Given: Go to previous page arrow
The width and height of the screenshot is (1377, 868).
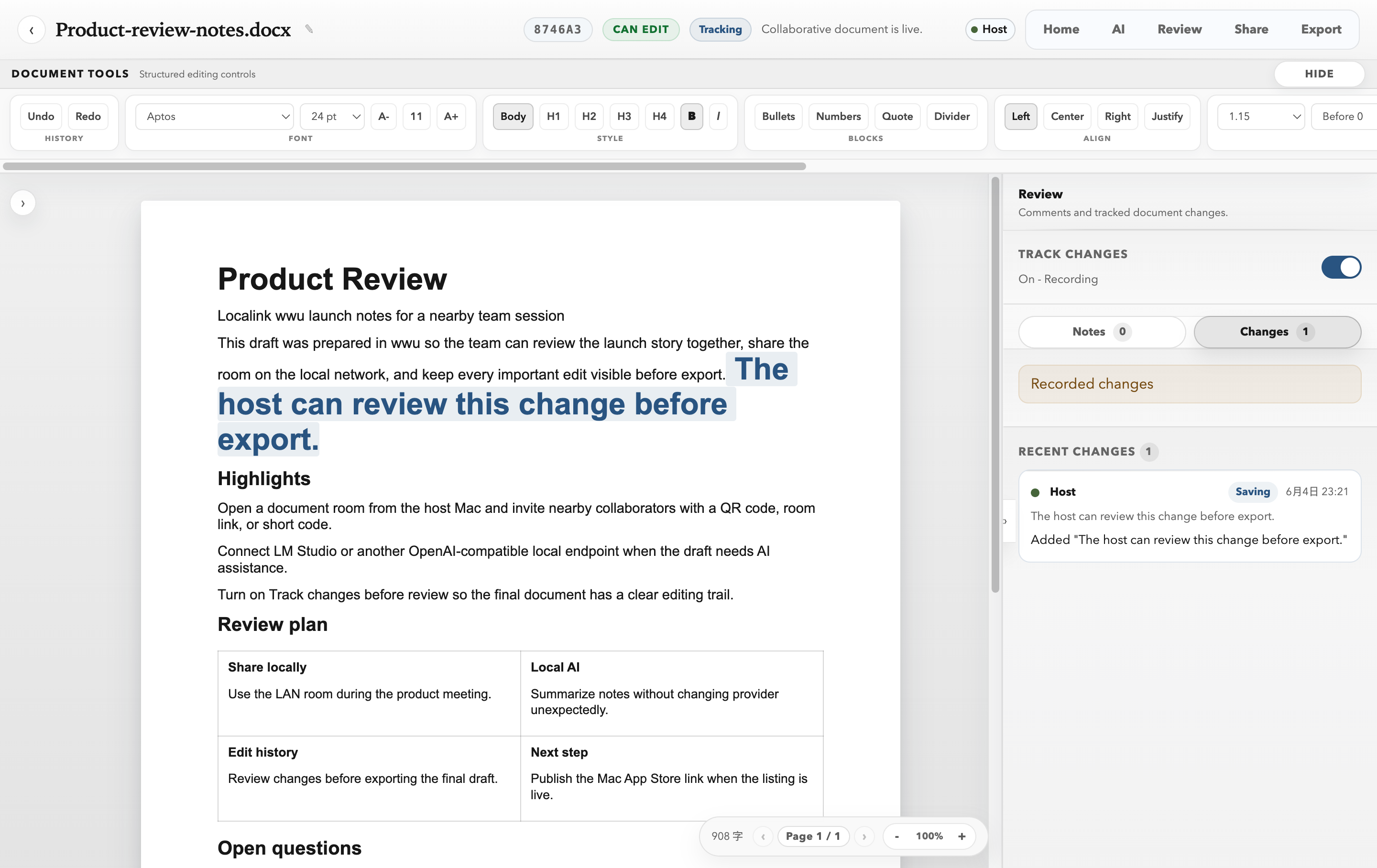Looking at the screenshot, I should (x=763, y=836).
